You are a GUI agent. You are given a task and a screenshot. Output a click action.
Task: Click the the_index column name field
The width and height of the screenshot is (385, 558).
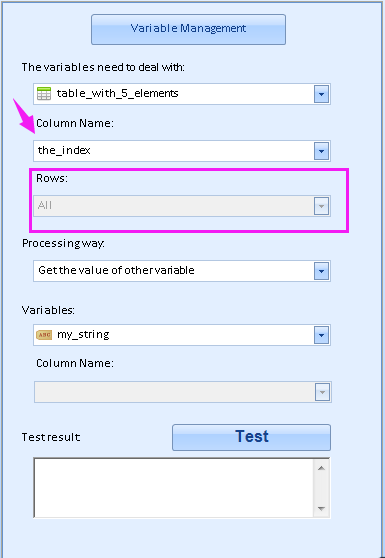[182, 151]
